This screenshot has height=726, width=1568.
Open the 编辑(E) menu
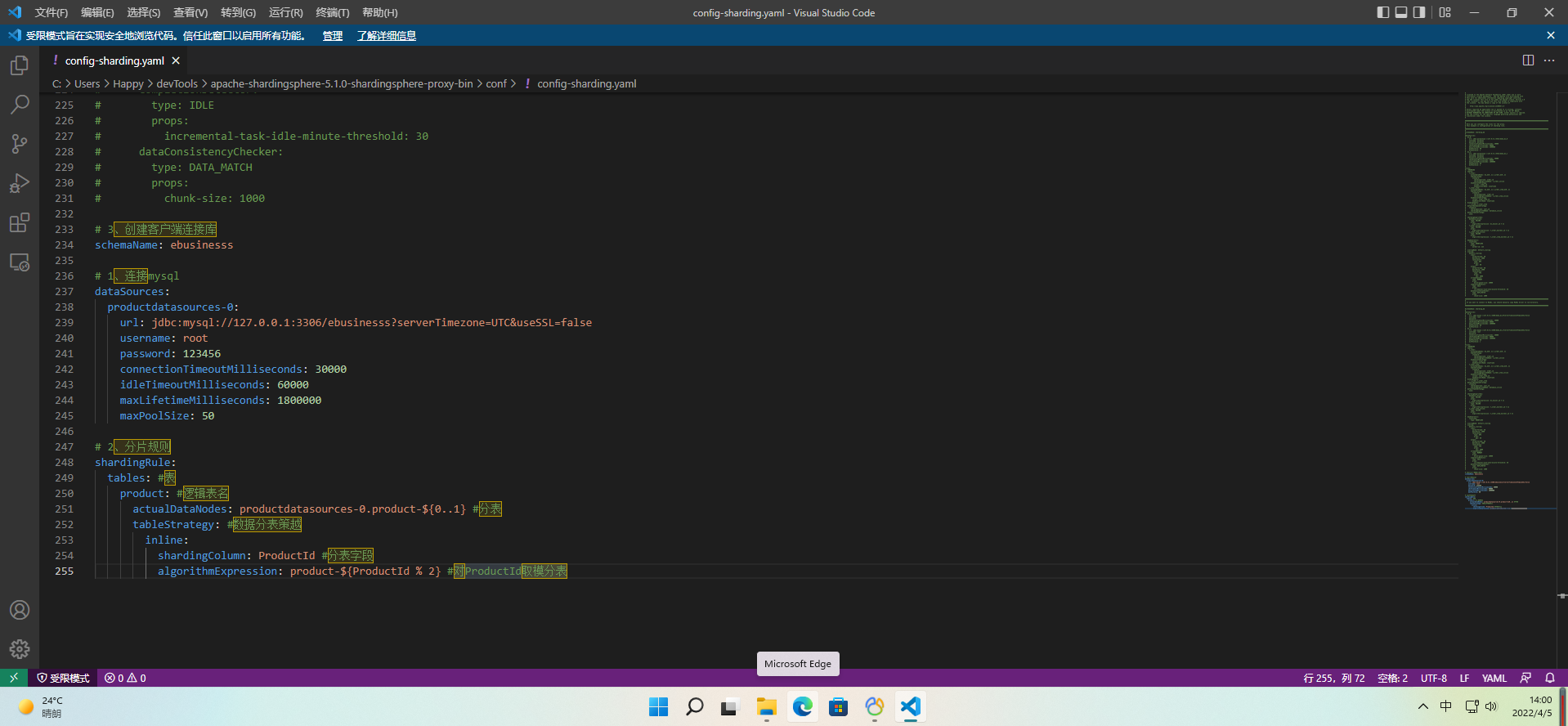point(97,12)
